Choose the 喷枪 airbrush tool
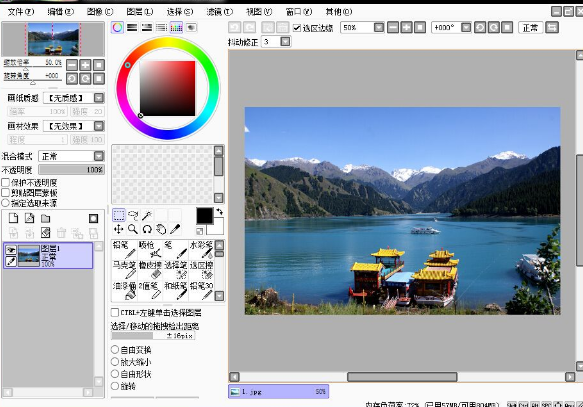 pos(150,250)
